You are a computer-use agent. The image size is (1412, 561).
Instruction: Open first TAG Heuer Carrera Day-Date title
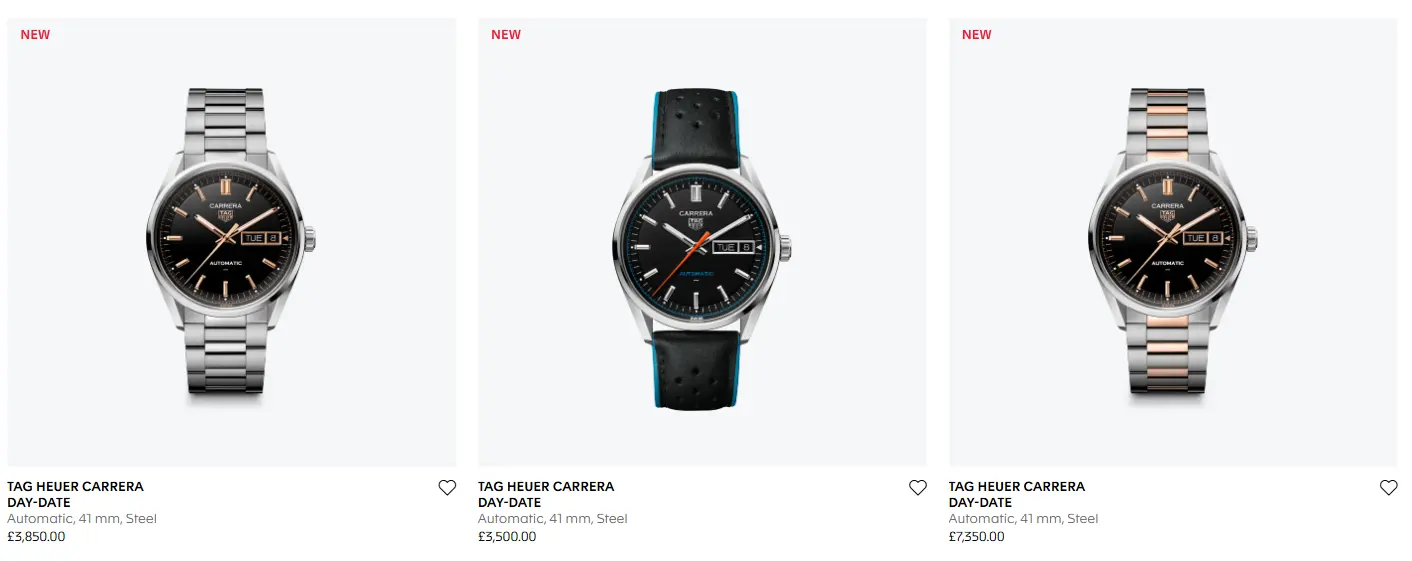point(75,494)
